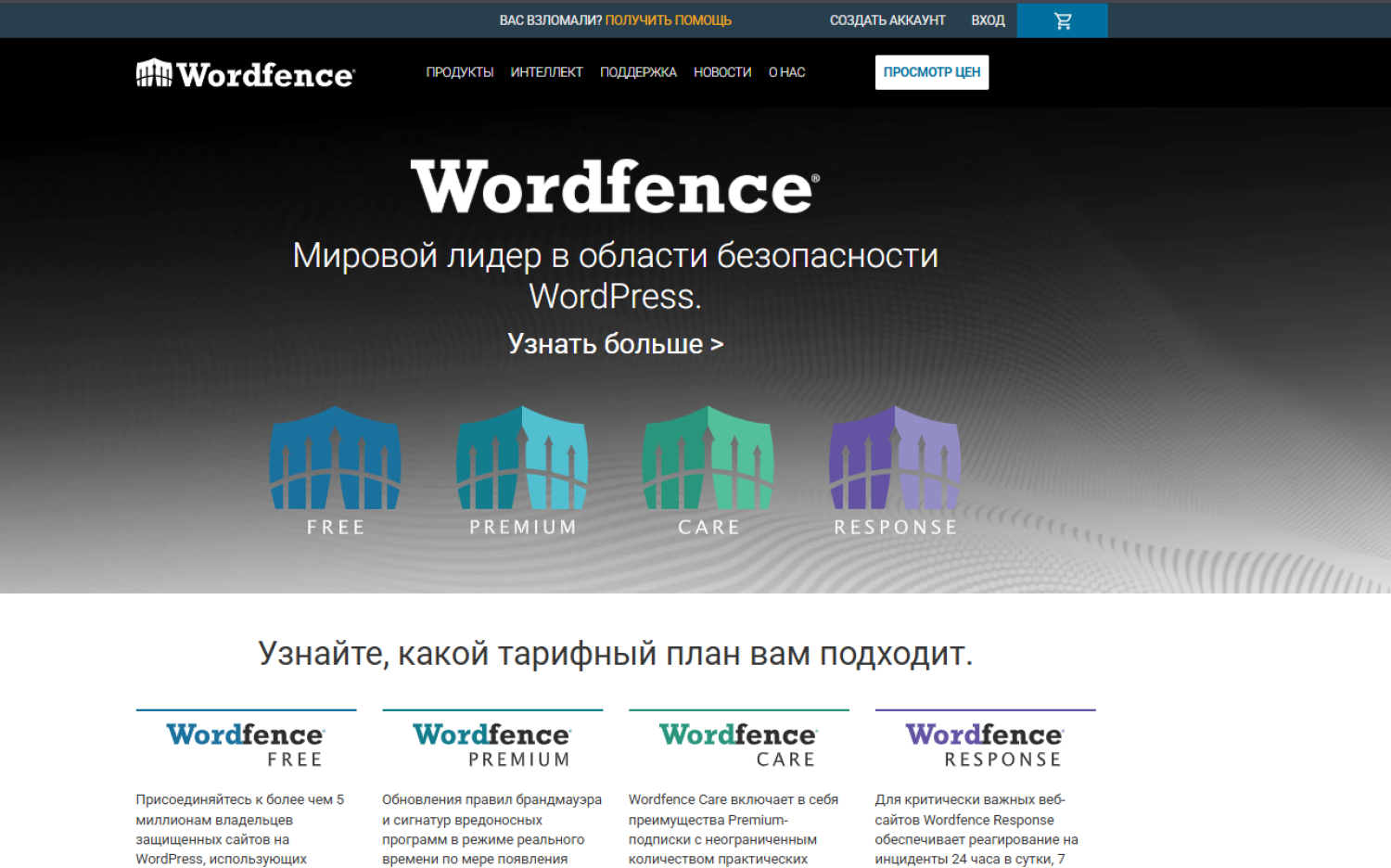Open the Новости menu item

click(722, 72)
